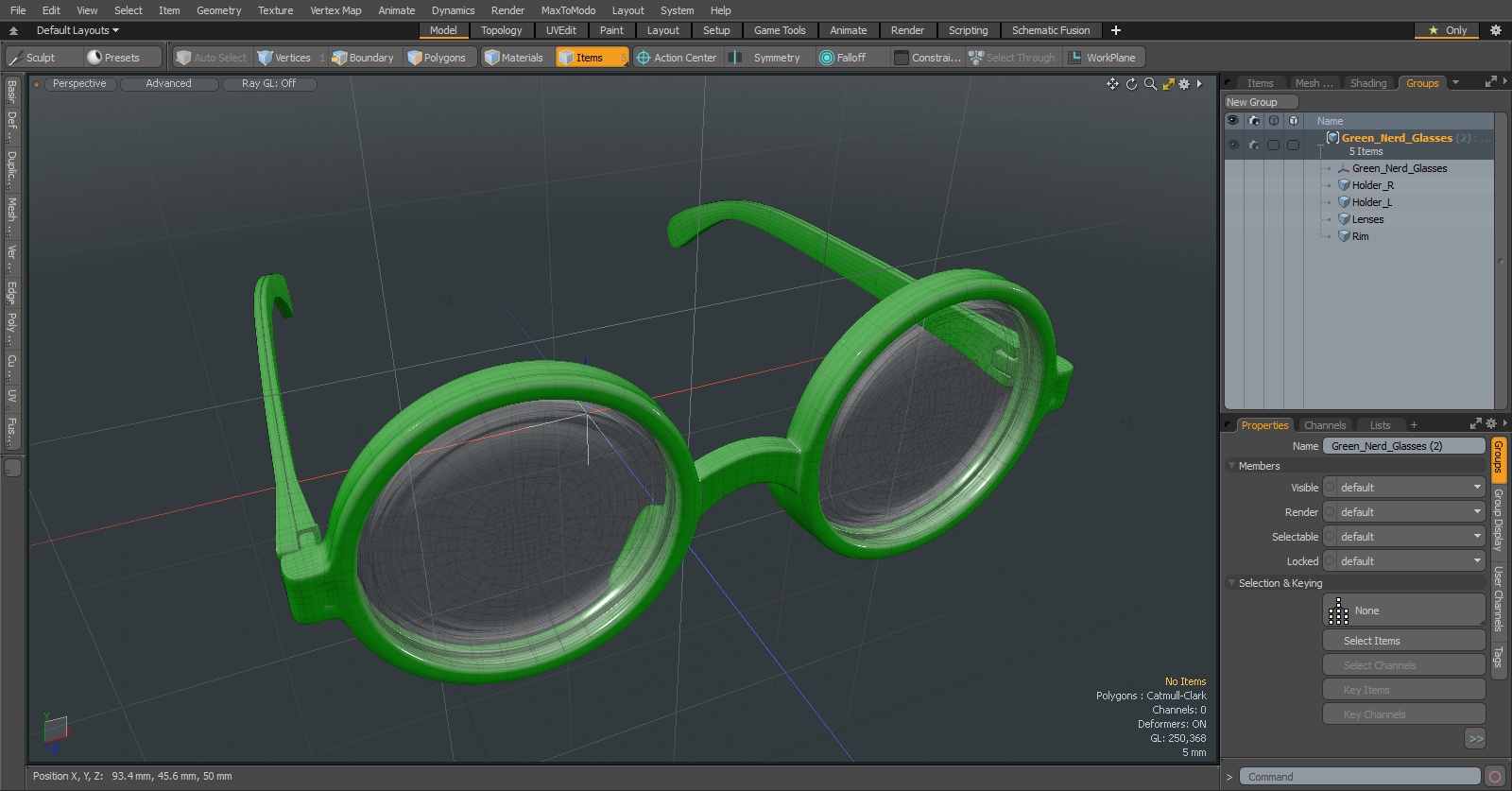
Task: Open the Channels properties tab
Action: click(x=1325, y=425)
